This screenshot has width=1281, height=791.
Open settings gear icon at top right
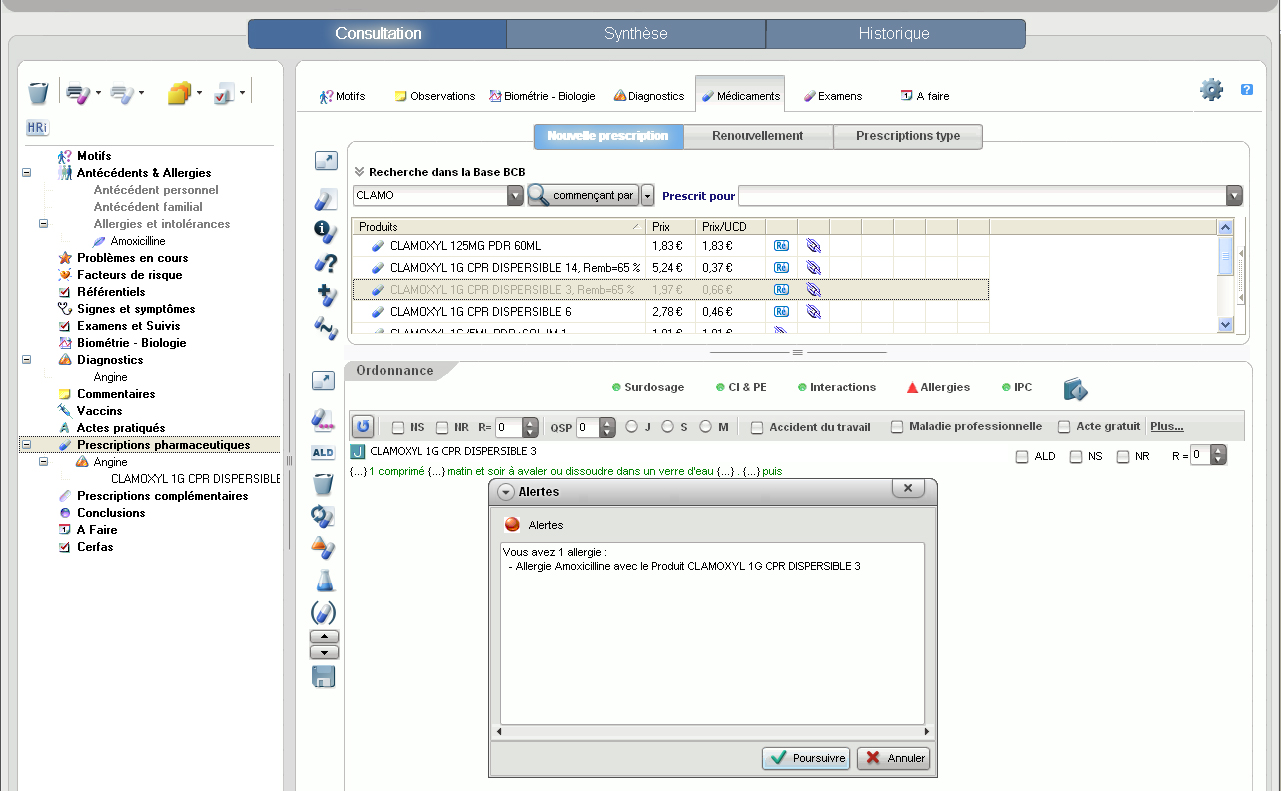[1211, 90]
